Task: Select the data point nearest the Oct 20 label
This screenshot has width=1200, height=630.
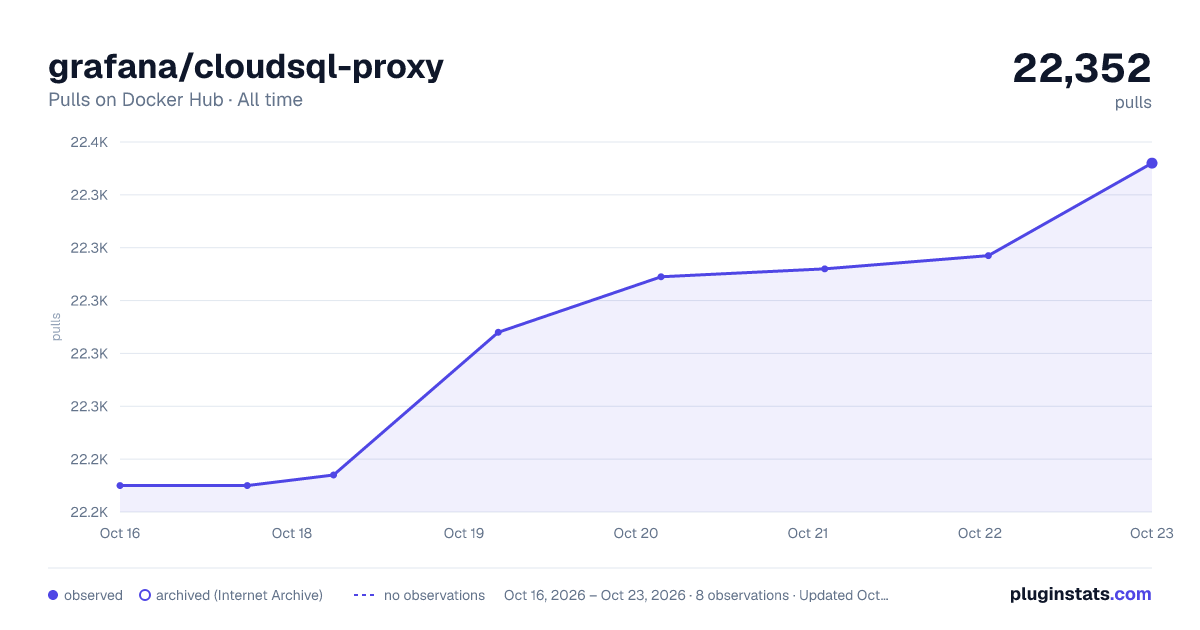Action: 661,277
